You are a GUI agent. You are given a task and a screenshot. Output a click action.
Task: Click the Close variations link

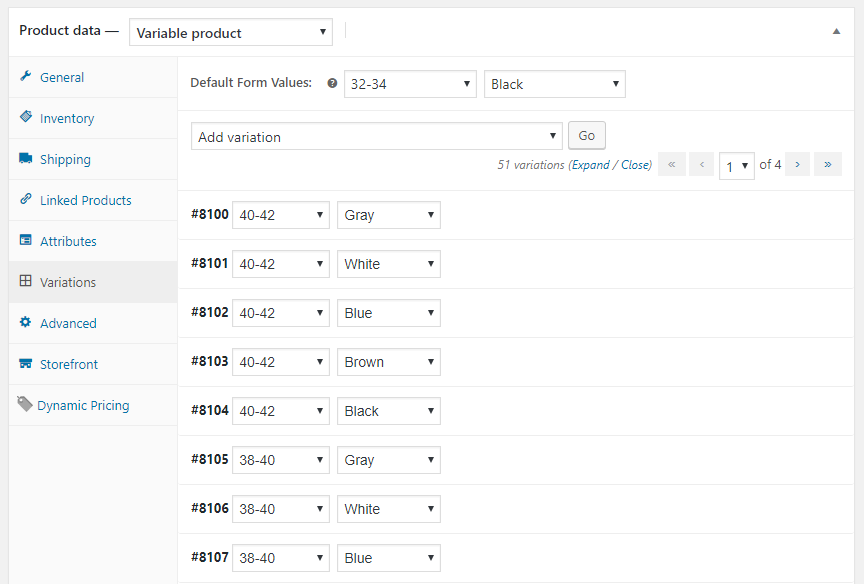point(635,165)
